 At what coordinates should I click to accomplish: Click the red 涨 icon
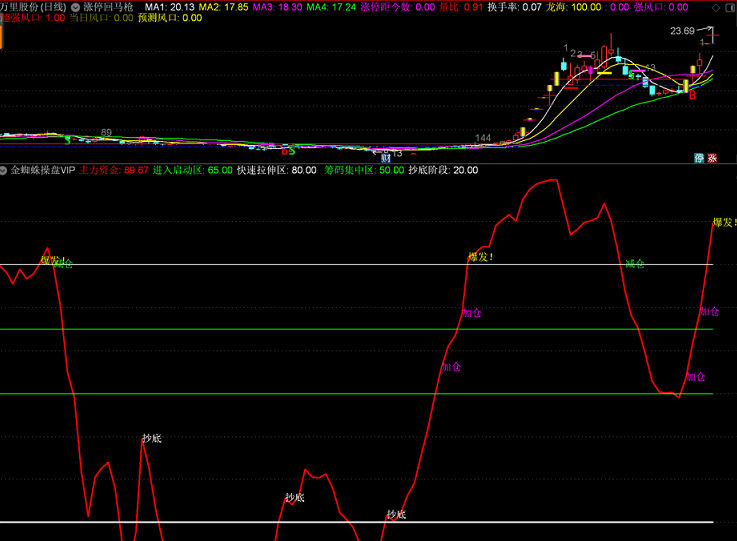tap(712, 158)
